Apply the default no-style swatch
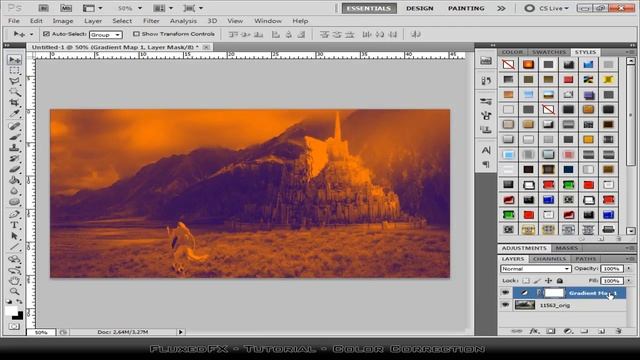The image size is (640, 360). pos(509,64)
